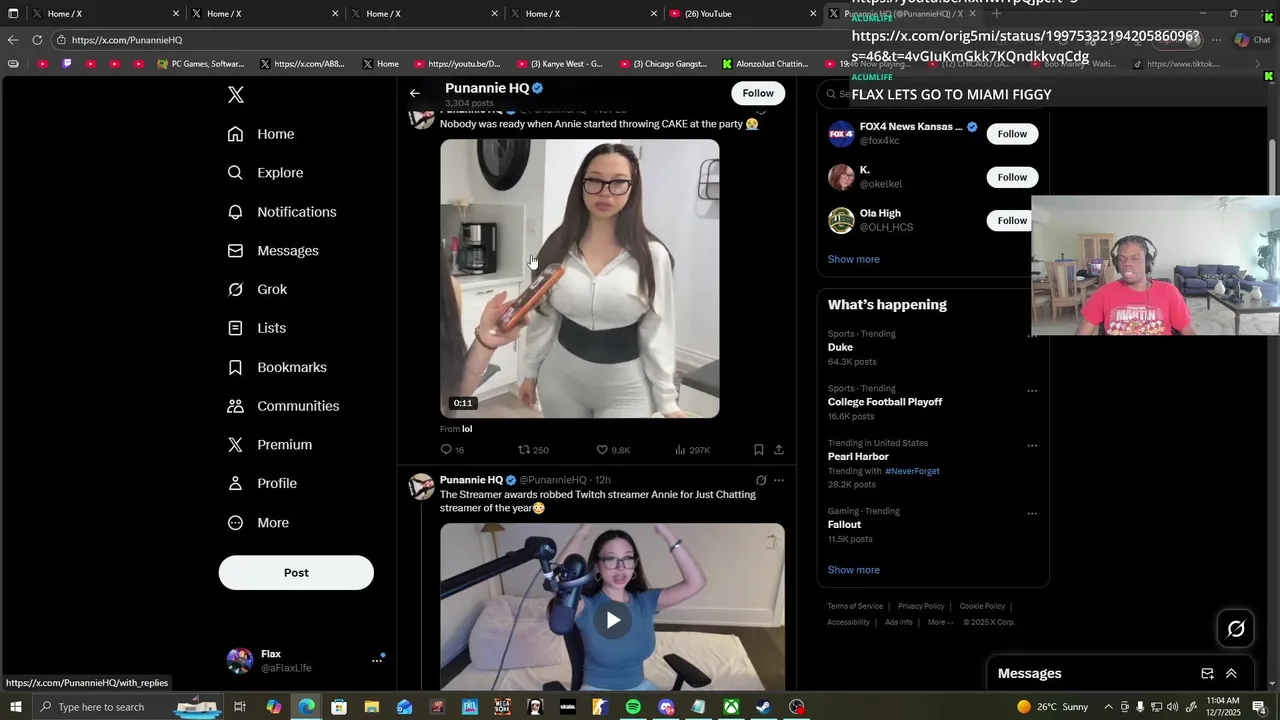Open more options for Fallout trend
The image size is (1280, 720).
point(1032,514)
